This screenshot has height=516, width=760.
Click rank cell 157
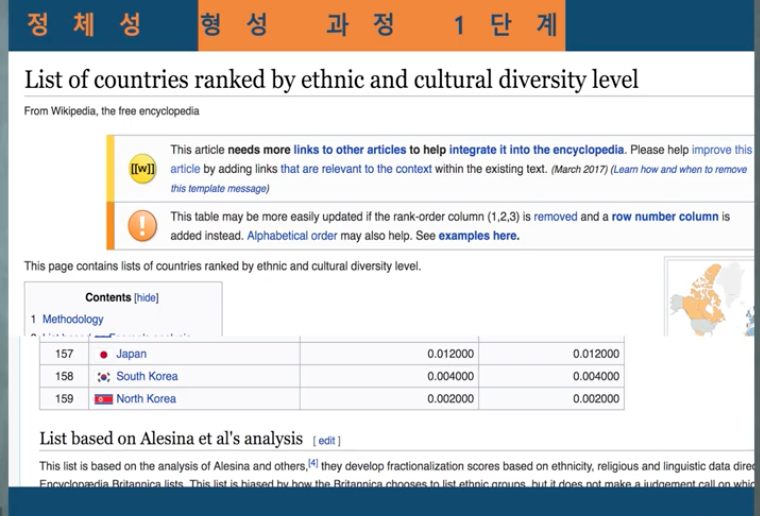(x=64, y=354)
